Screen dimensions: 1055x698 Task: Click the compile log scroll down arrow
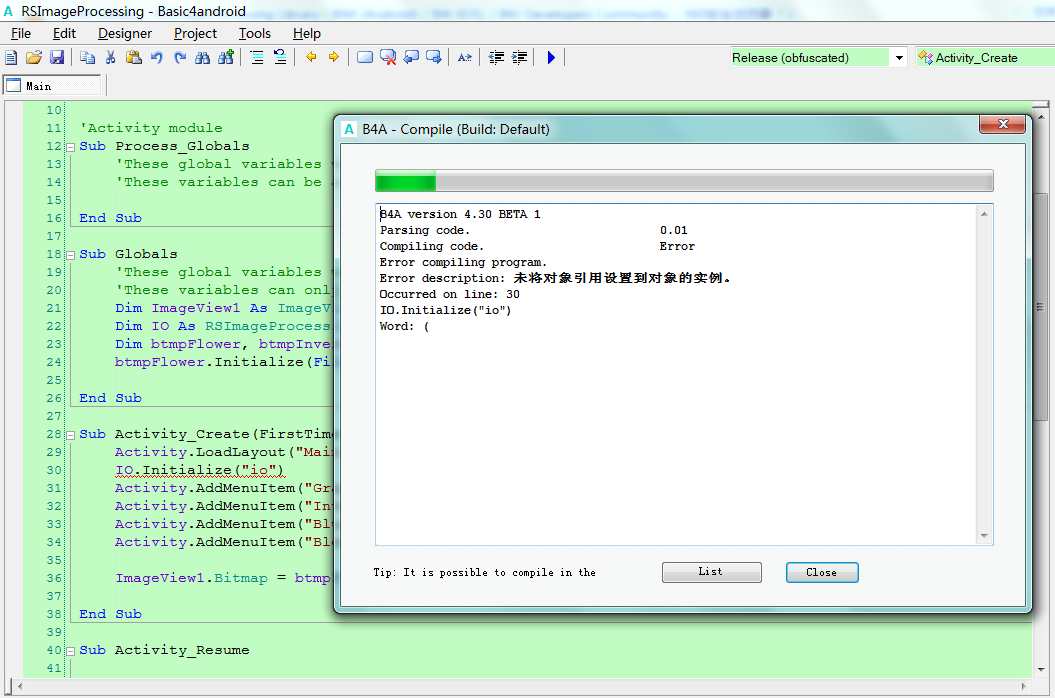tap(984, 536)
